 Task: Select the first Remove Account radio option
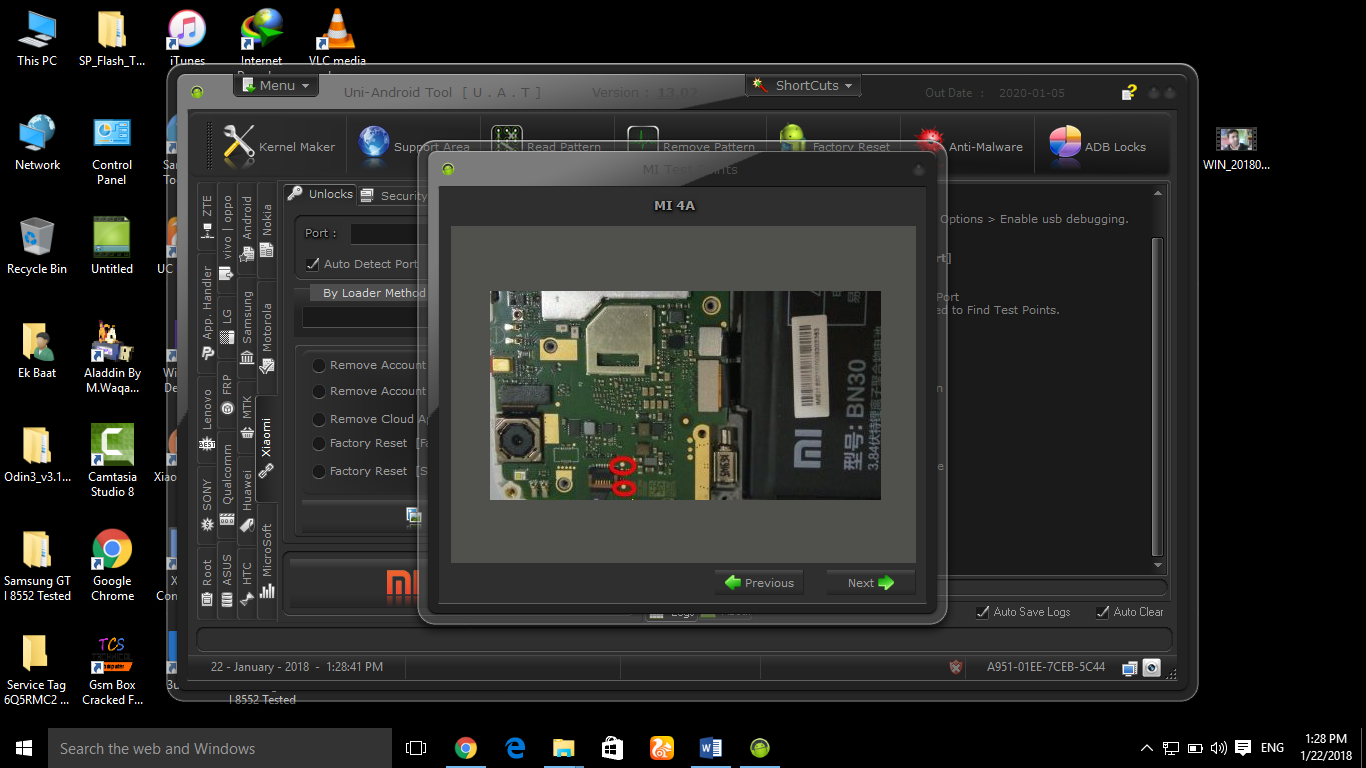pos(319,365)
